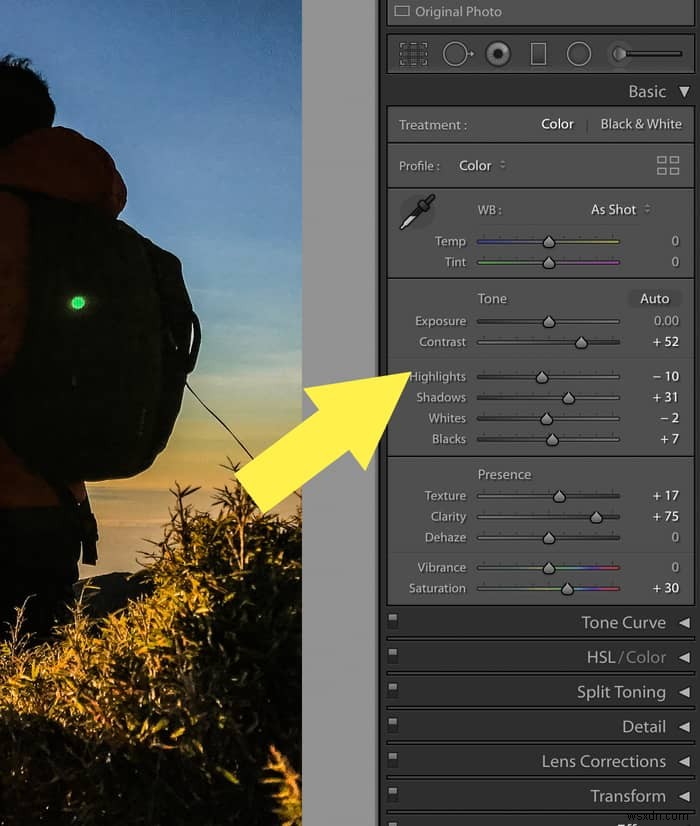Screen dimensions: 700x826
Task: Click the Whites value -2
Action: coord(669,418)
